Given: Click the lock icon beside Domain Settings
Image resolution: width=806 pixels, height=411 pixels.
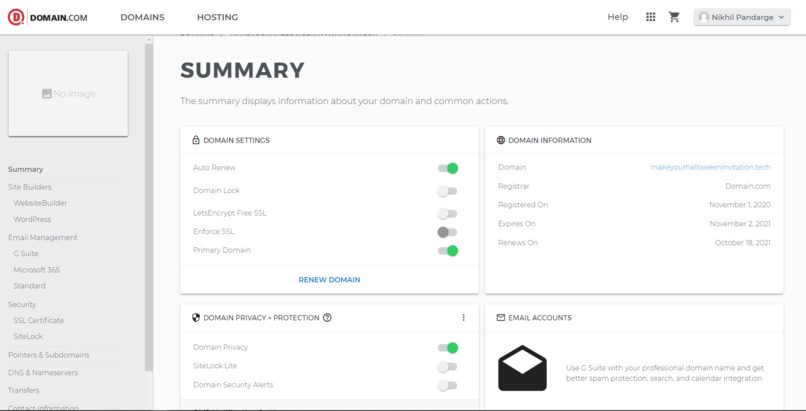Looking at the screenshot, I should (195, 140).
